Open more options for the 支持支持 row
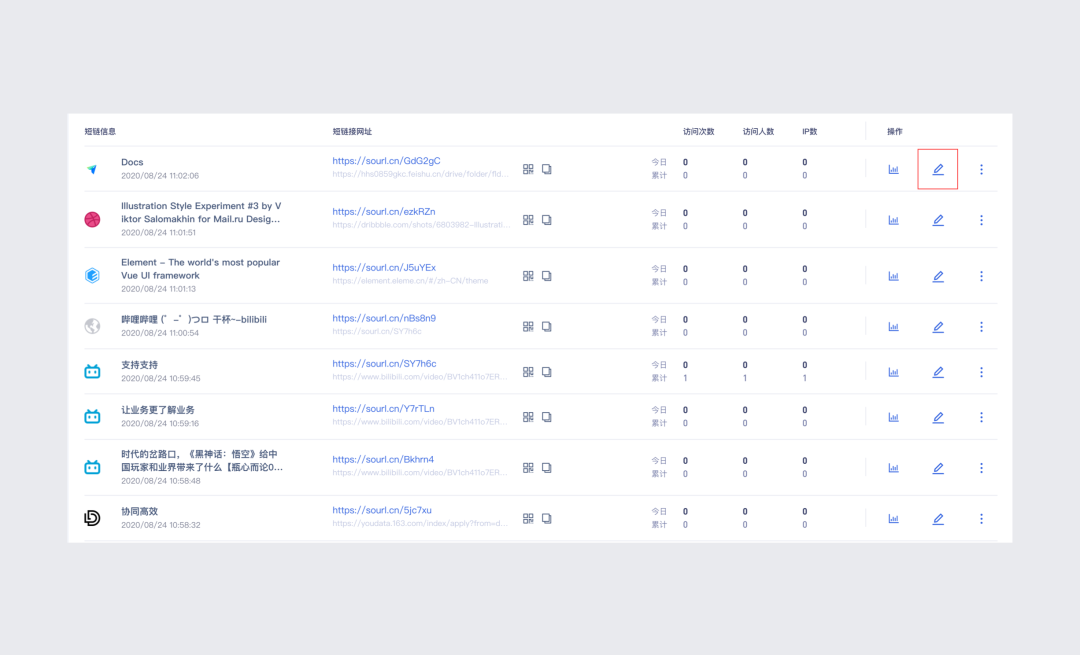 (981, 372)
